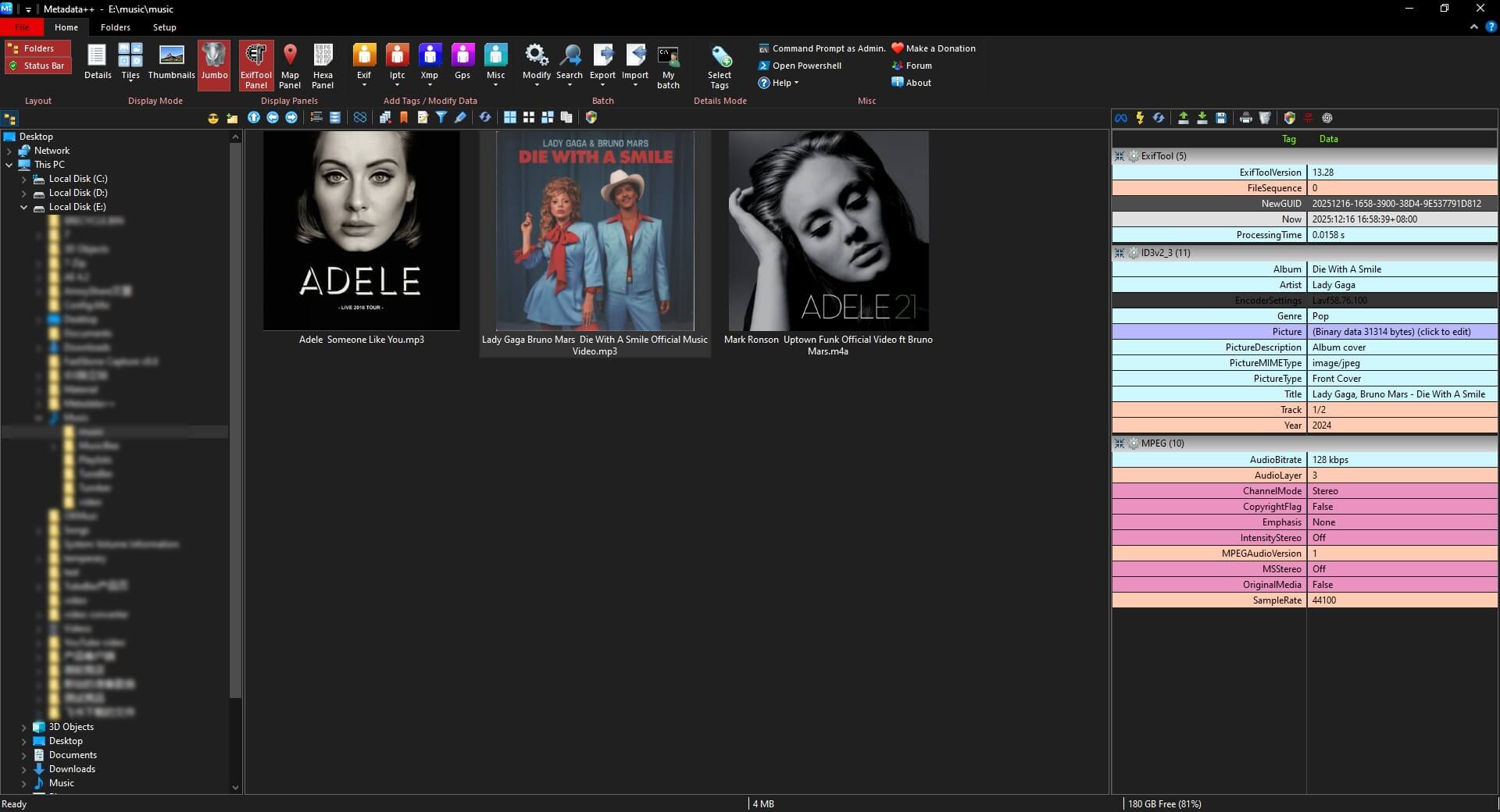The height and width of the screenshot is (812, 1500).
Task: Click the recycle bin icon in ExifTool toolbar
Action: (1265, 118)
